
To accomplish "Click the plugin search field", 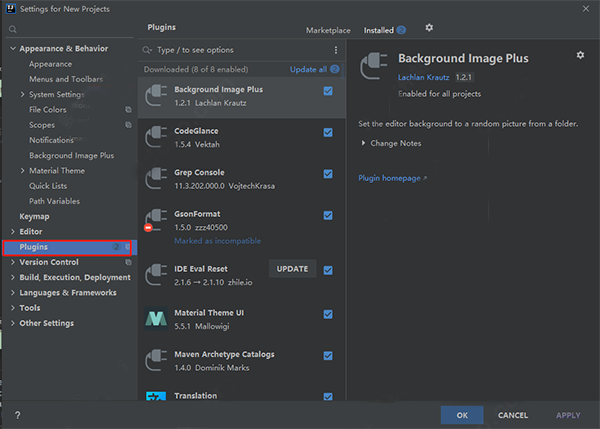I will click(240, 50).
